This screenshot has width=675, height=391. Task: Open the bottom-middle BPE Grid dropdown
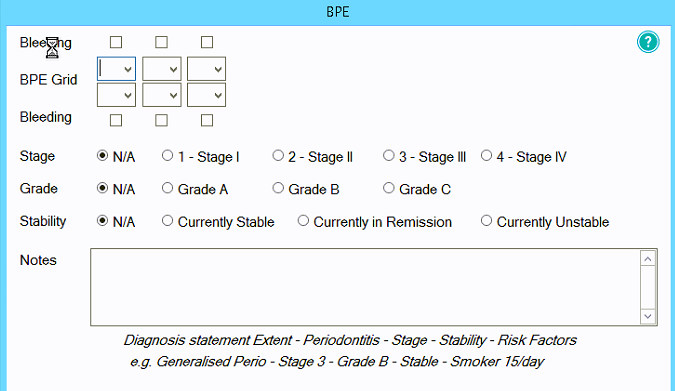click(x=161, y=95)
